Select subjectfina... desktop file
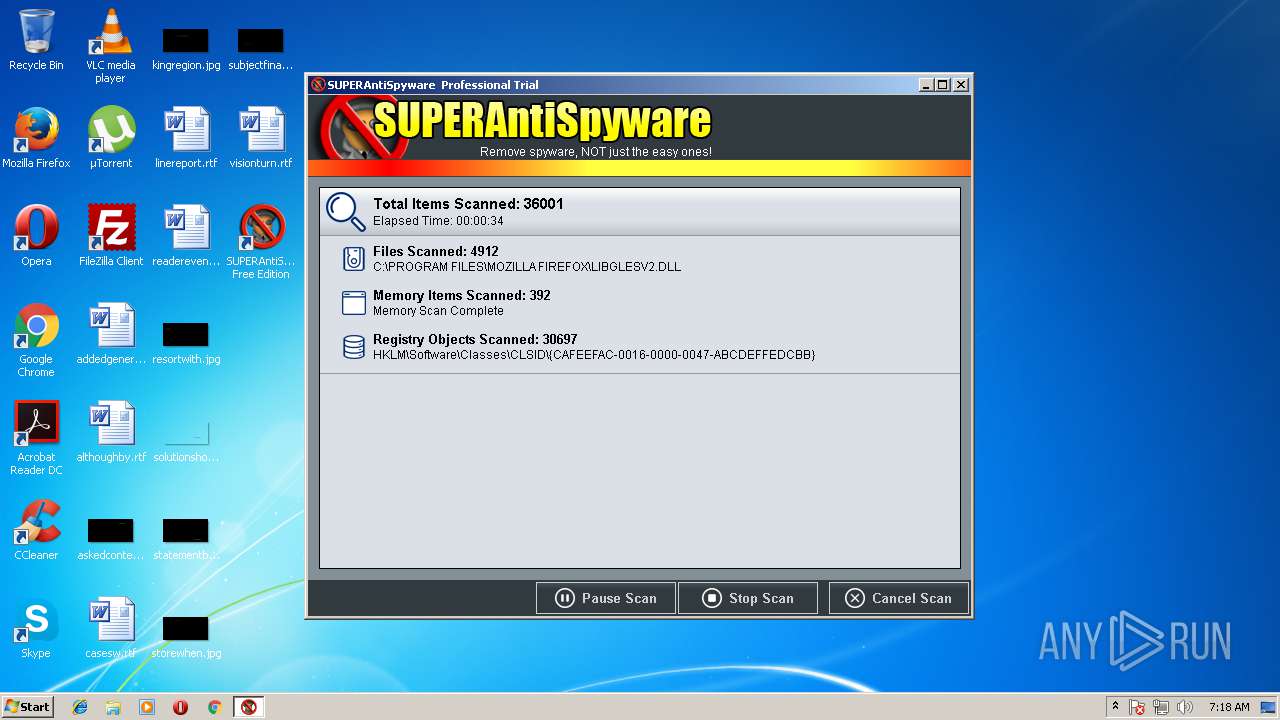Screen dimensions: 1280x720 (261, 46)
